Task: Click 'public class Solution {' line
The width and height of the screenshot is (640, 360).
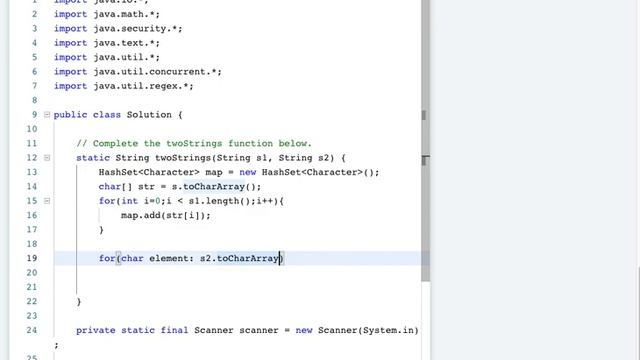Action: pyautogui.click(x=118, y=115)
